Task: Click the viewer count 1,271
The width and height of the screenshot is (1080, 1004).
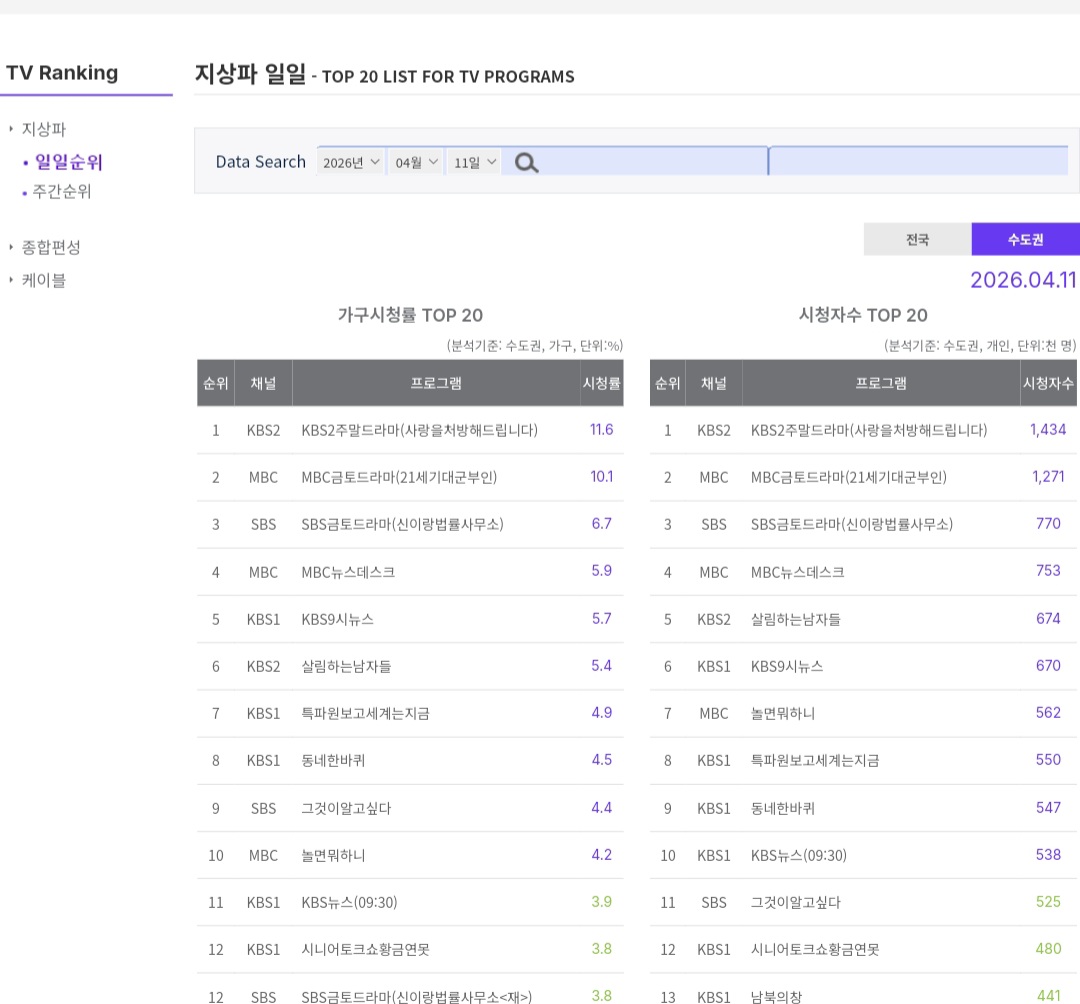Action: coord(1048,477)
